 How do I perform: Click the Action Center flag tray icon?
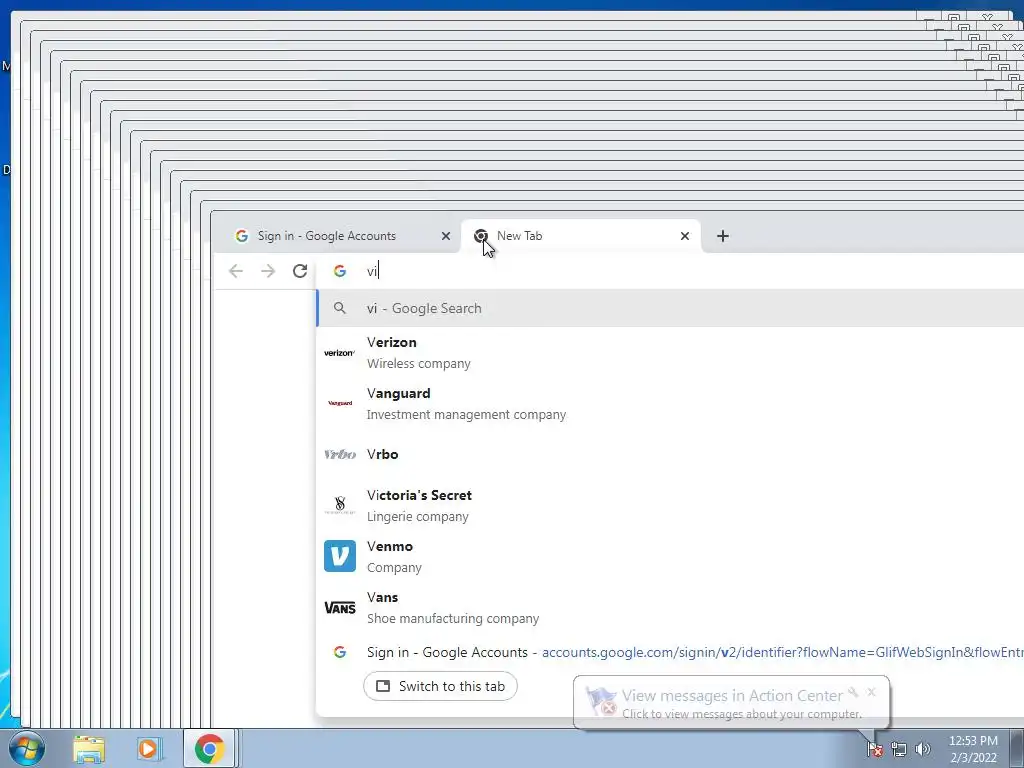875,748
